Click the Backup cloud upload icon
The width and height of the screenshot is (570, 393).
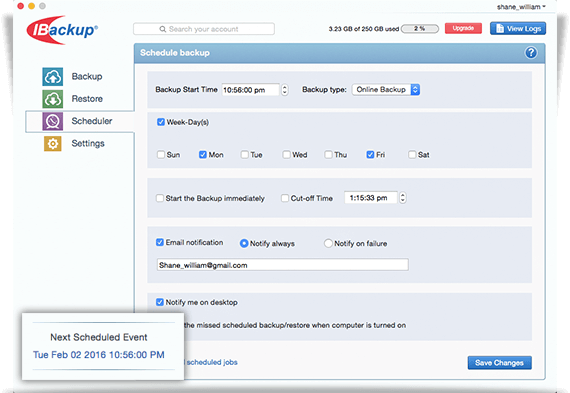tap(53, 77)
